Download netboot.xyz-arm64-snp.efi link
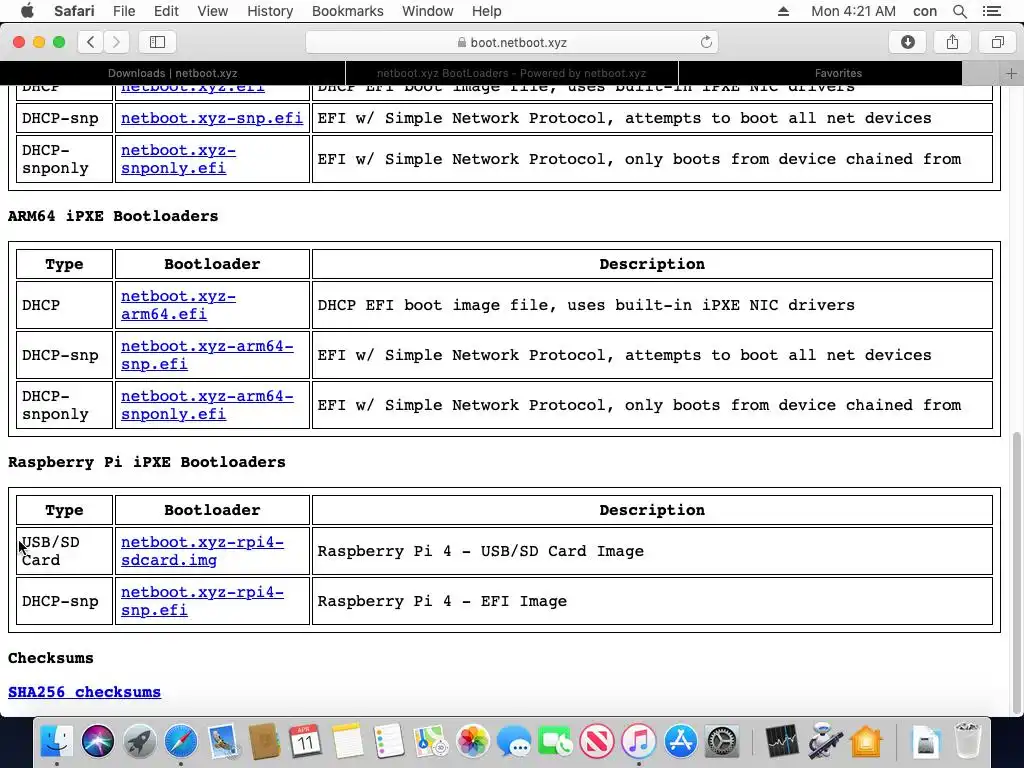Image resolution: width=1024 pixels, height=768 pixels. tap(207, 355)
